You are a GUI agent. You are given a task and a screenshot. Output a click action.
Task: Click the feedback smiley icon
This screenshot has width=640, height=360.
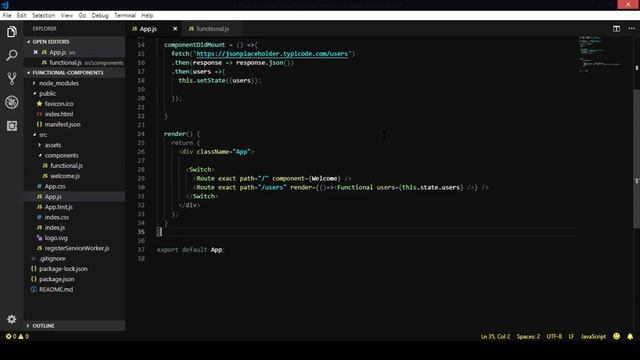point(616,336)
